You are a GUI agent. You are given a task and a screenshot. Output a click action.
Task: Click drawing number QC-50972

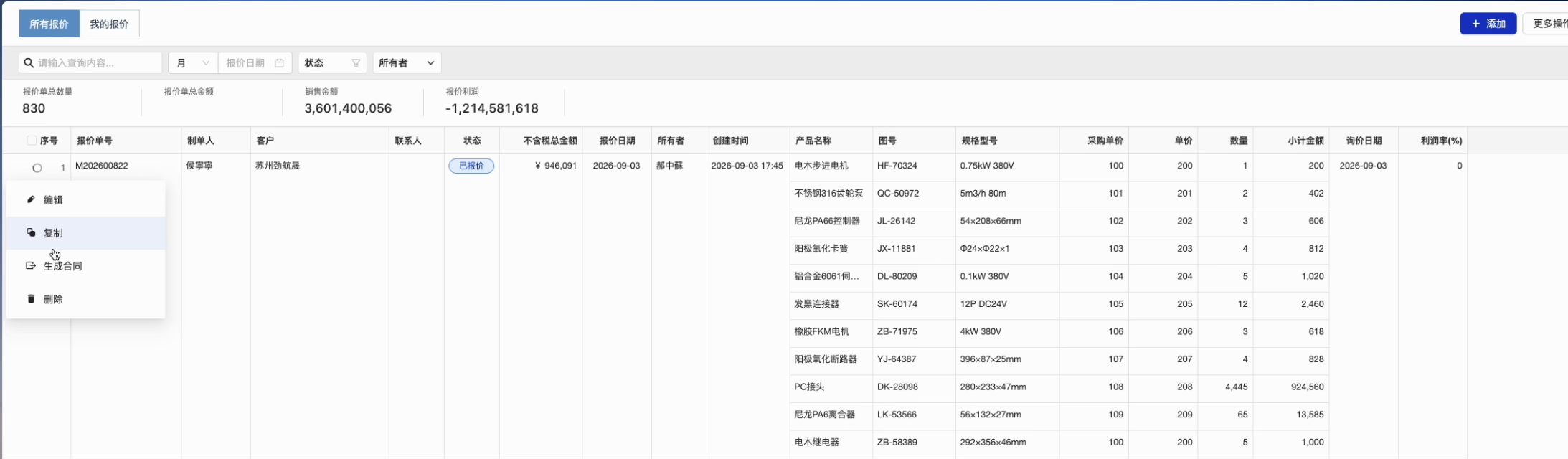click(x=898, y=193)
